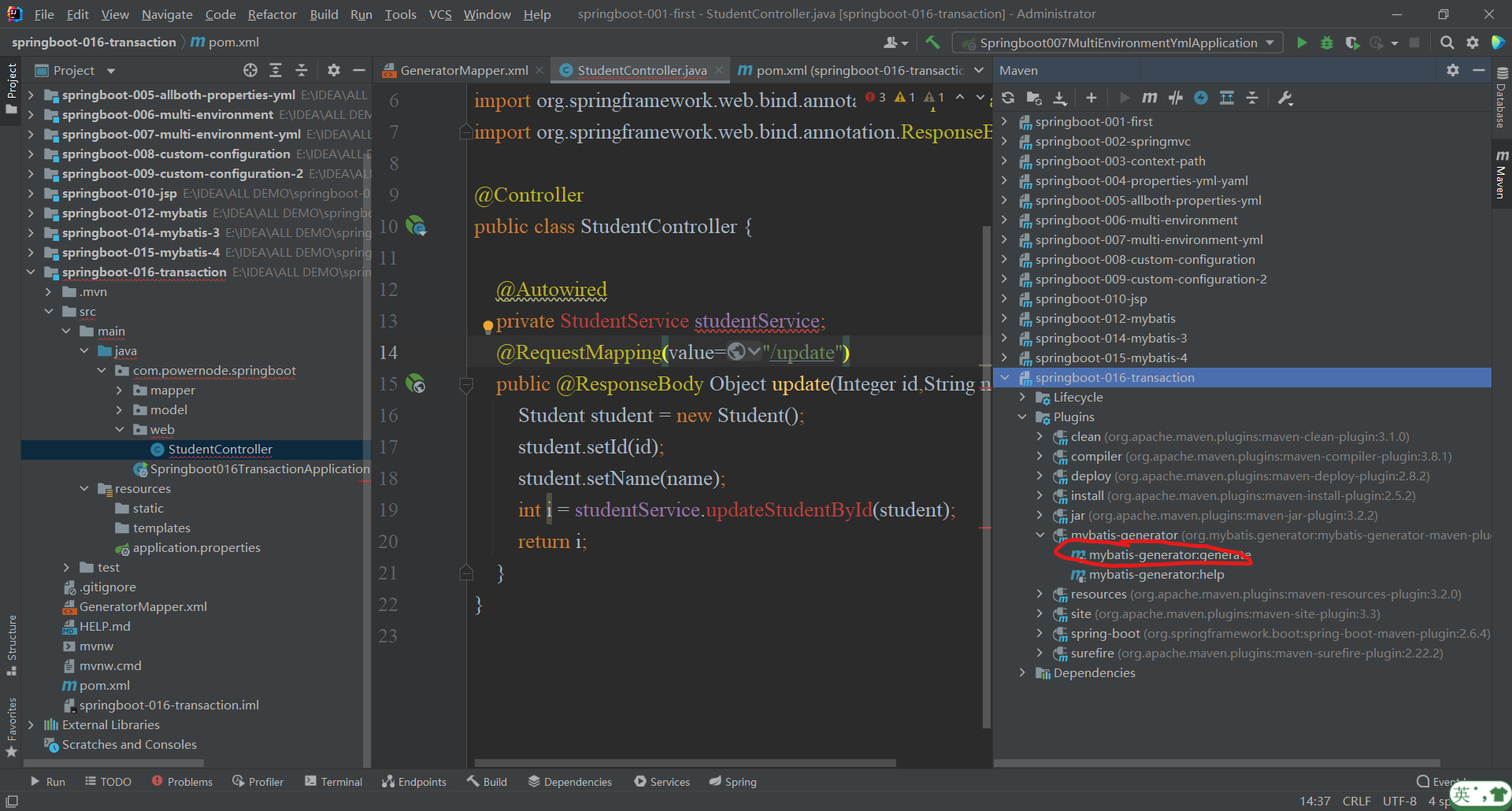Click CRLF line separator in status bar
1512x811 pixels.
[x=1356, y=801]
